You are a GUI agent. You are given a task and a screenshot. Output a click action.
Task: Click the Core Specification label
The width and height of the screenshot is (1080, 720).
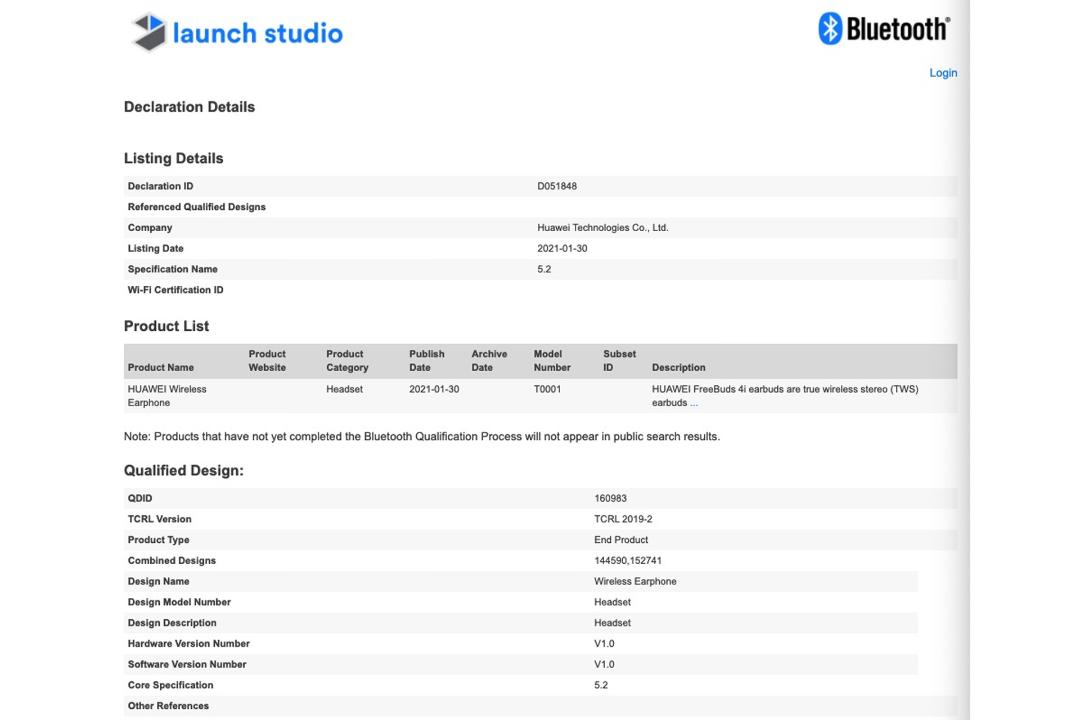(170, 684)
